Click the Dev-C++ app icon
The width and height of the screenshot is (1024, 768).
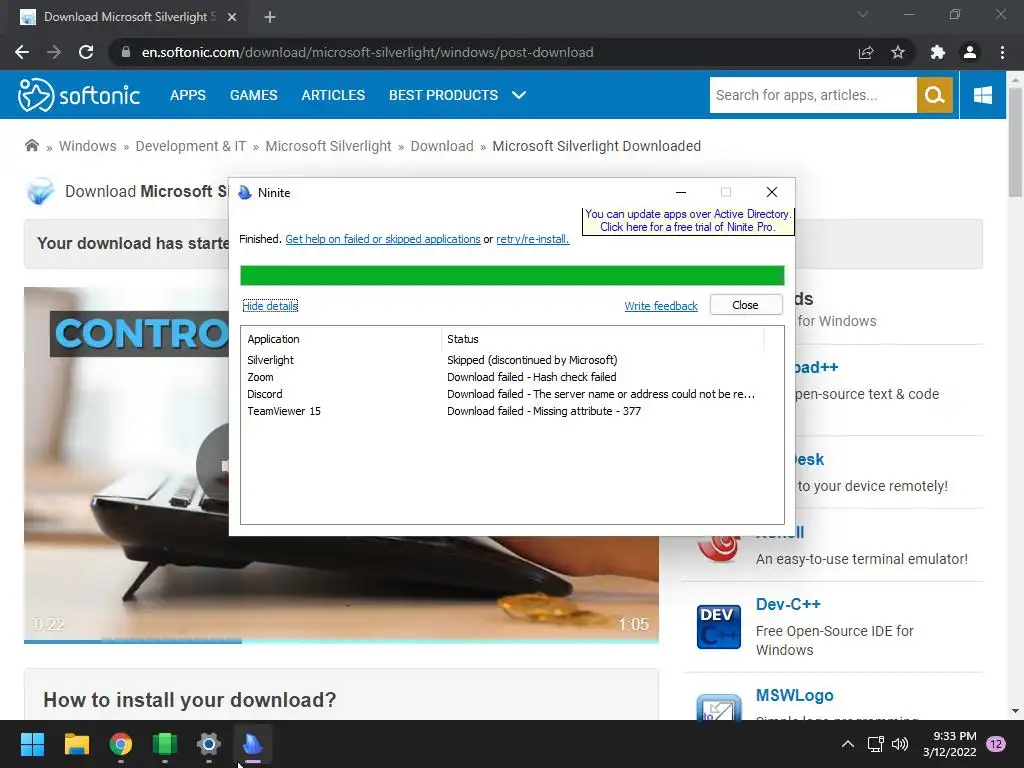point(718,626)
